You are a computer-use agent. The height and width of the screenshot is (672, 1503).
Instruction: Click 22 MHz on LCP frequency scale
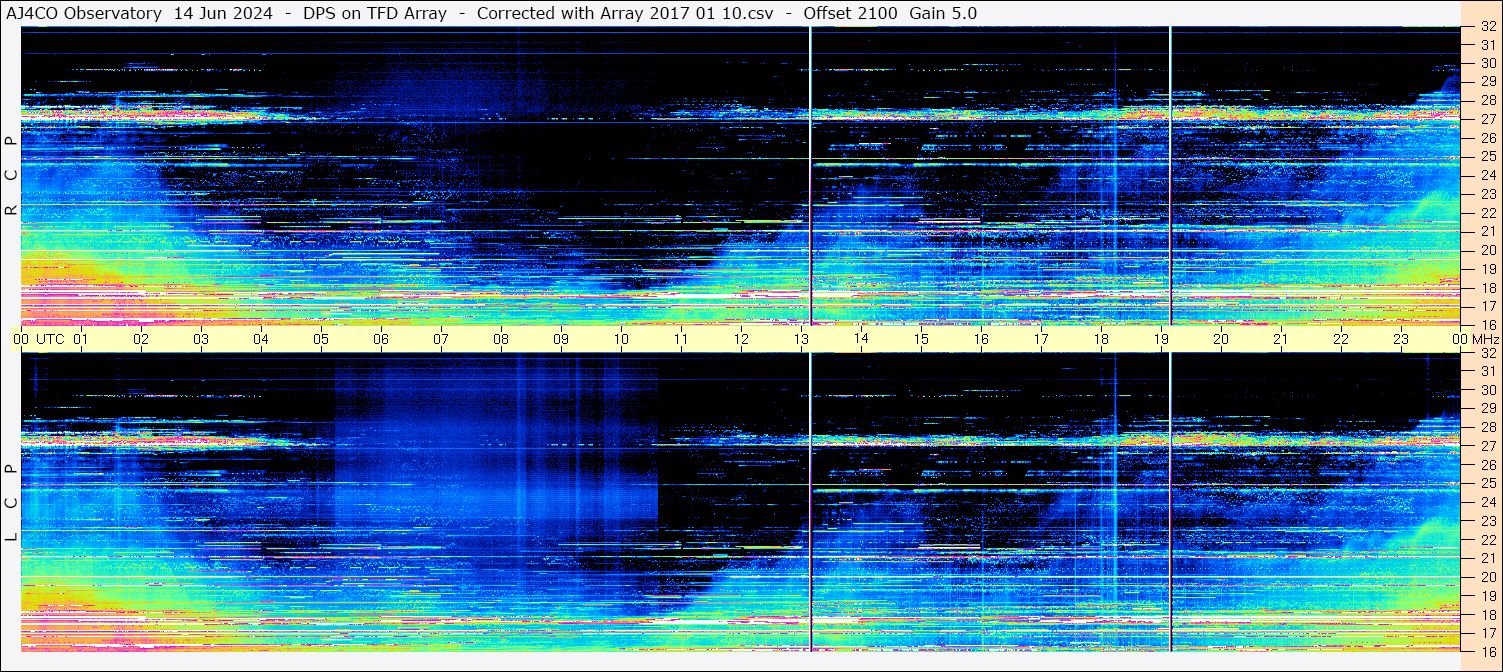coord(1487,540)
